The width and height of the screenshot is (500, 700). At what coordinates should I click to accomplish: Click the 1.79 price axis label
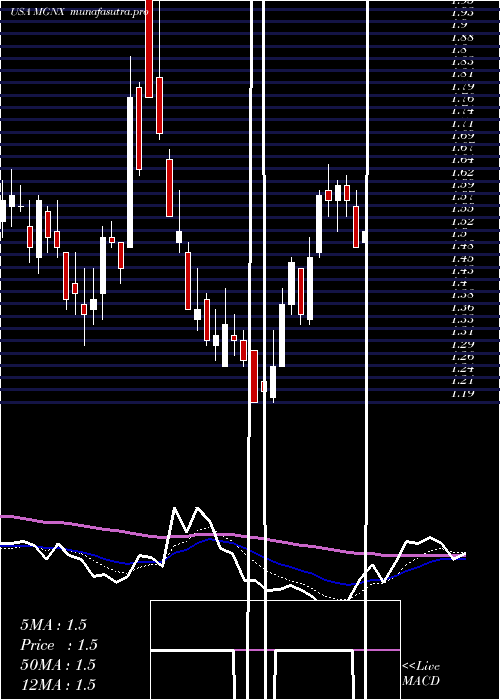(462, 86)
